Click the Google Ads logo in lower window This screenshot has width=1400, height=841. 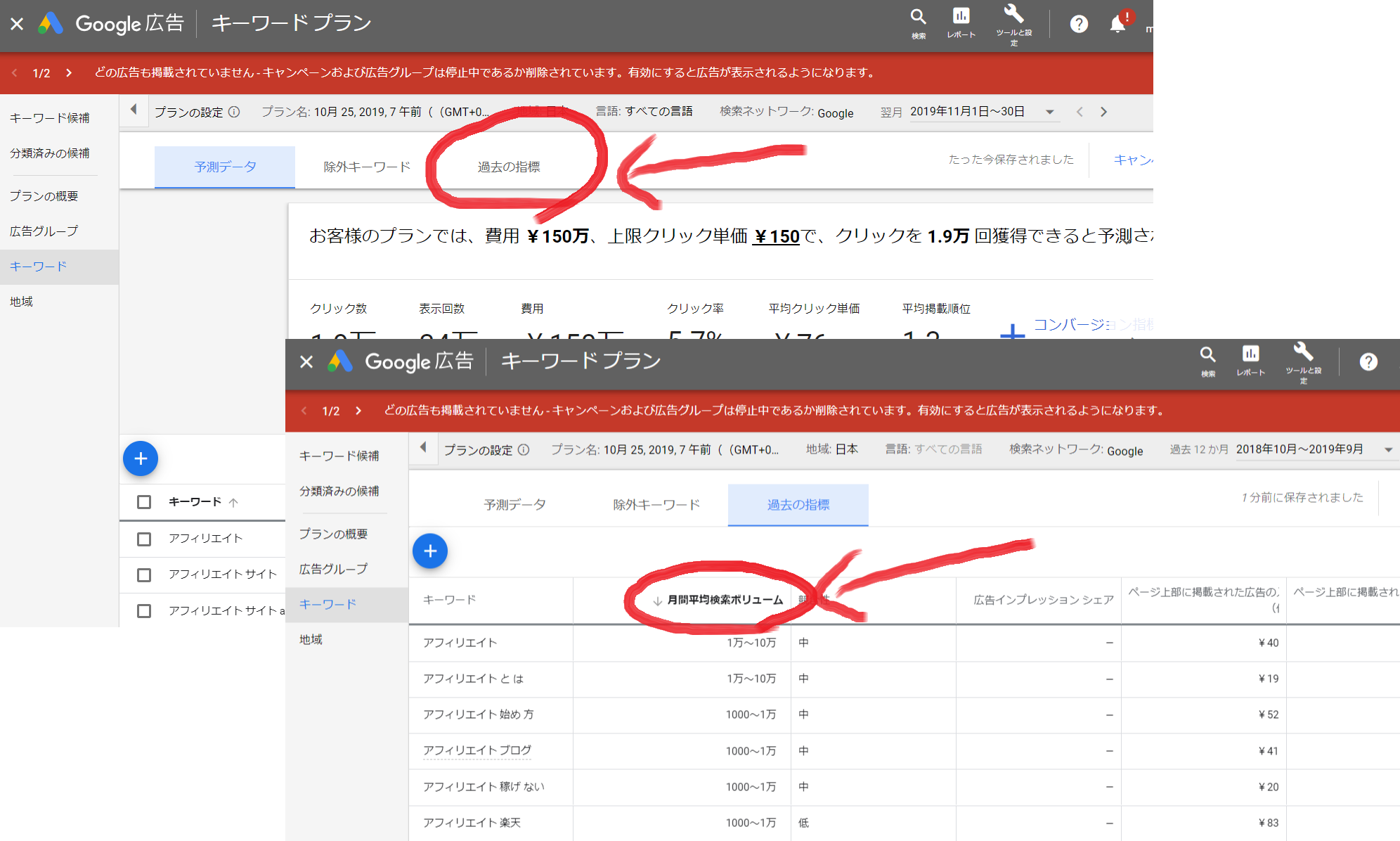[x=340, y=362]
